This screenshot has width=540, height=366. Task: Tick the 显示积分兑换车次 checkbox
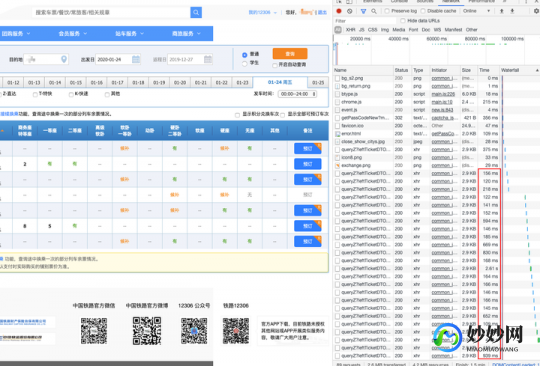pyautogui.click(x=237, y=115)
